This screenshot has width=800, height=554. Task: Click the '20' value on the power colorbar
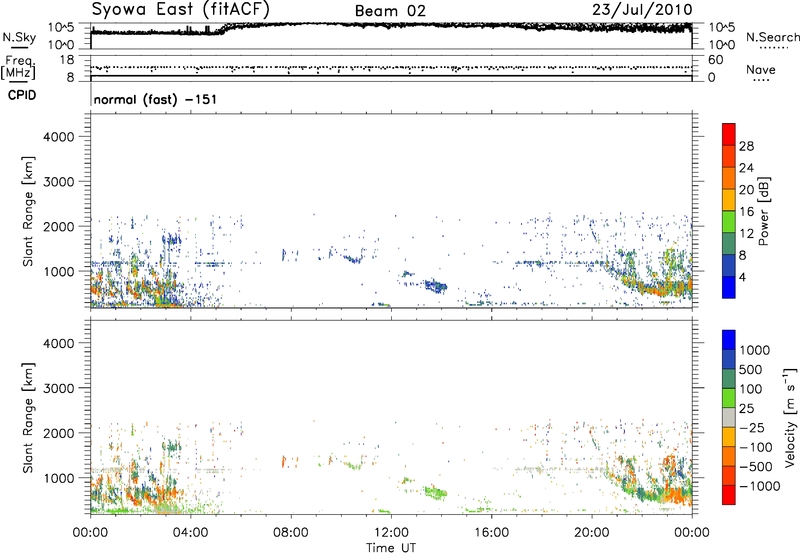pyautogui.click(x=746, y=190)
